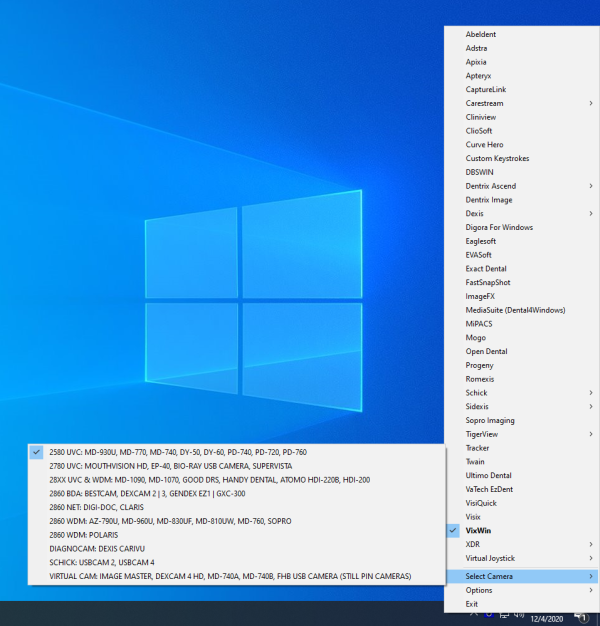Select the checked 2580 UVC camera option
The image size is (600, 626).
pyautogui.click(x=170, y=452)
